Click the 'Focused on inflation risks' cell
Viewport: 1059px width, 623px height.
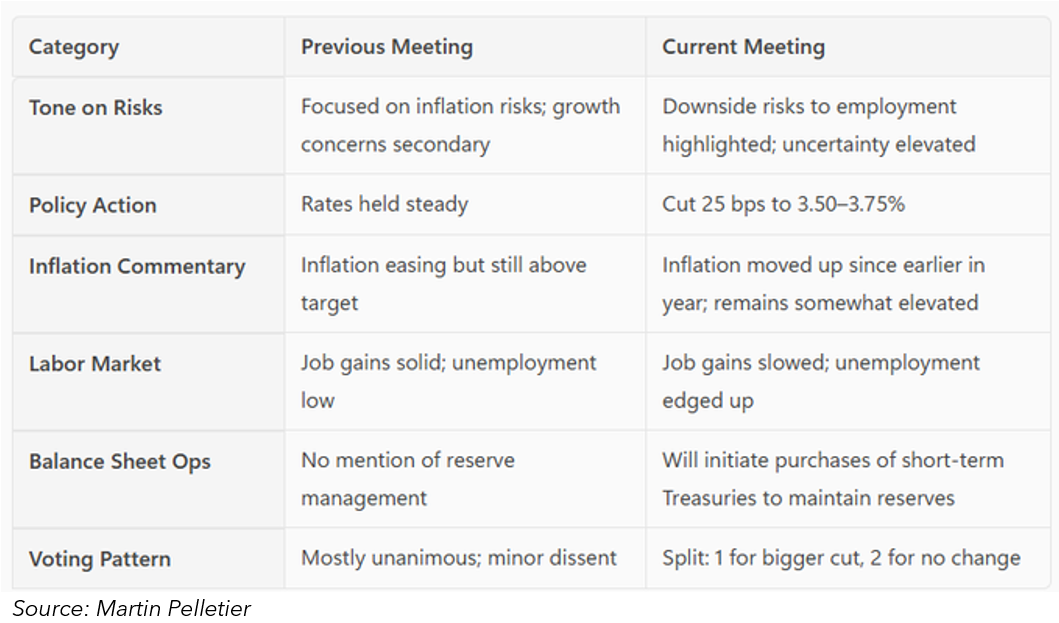coord(460,125)
